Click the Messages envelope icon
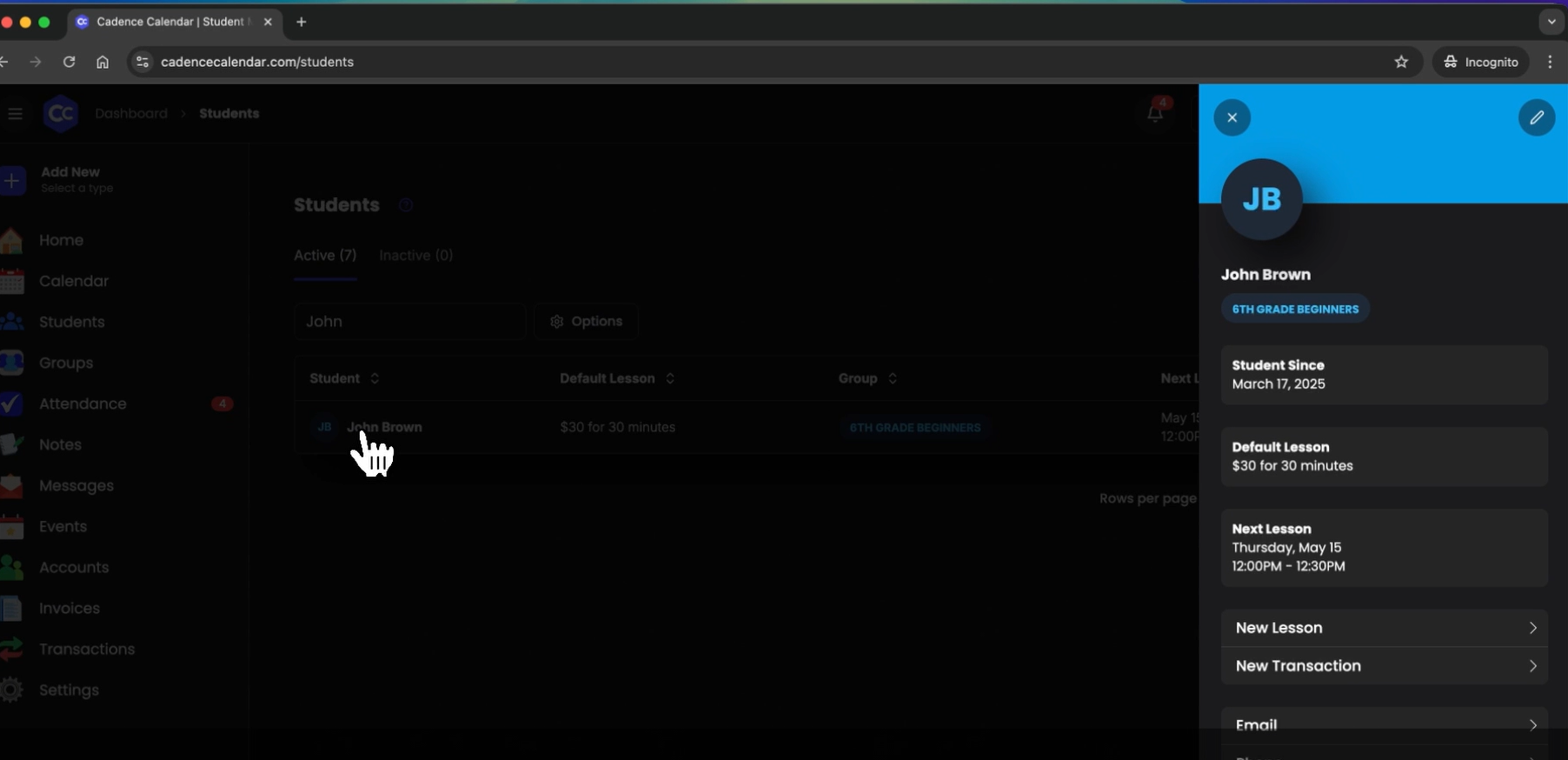 click(11, 485)
